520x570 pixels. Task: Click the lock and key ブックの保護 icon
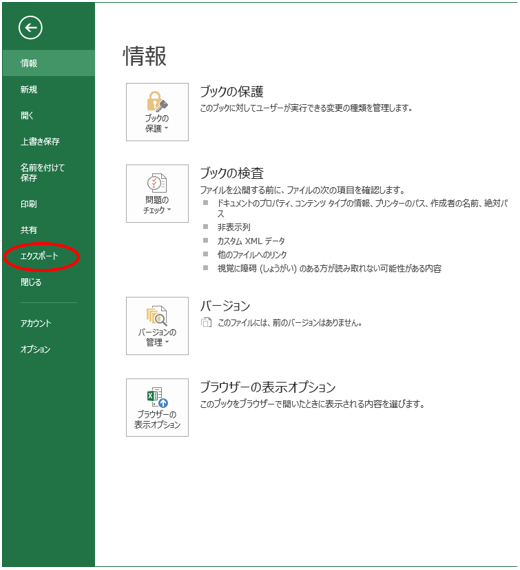(157, 101)
